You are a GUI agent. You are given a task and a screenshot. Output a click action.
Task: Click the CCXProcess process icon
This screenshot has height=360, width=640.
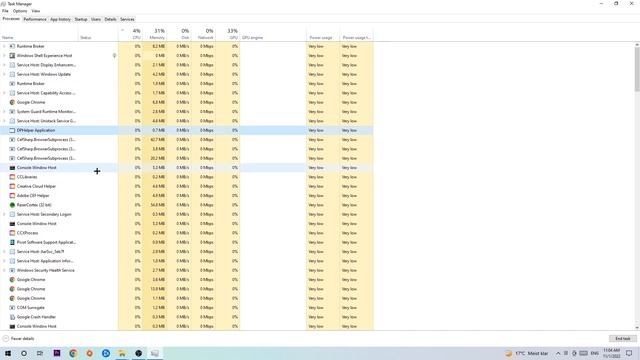click(x=12, y=233)
